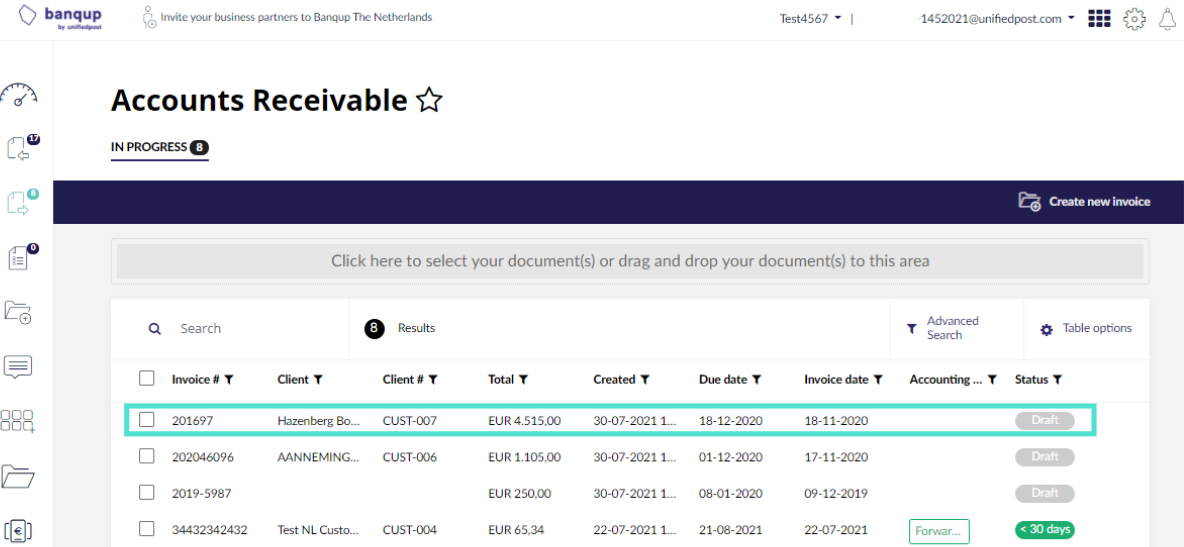
Task: Toggle the select-all checkbox in table header
Action: (146, 378)
